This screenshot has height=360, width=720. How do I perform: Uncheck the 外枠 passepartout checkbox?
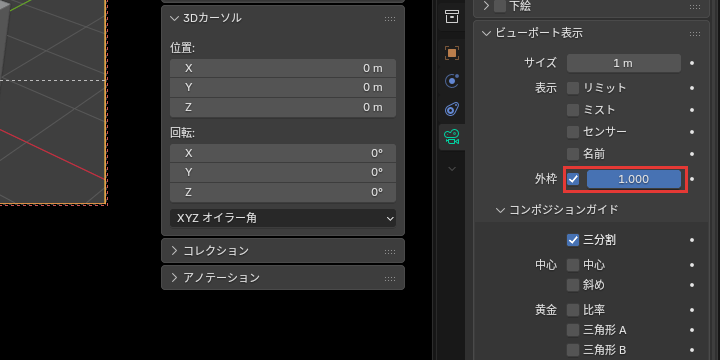click(x=573, y=179)
